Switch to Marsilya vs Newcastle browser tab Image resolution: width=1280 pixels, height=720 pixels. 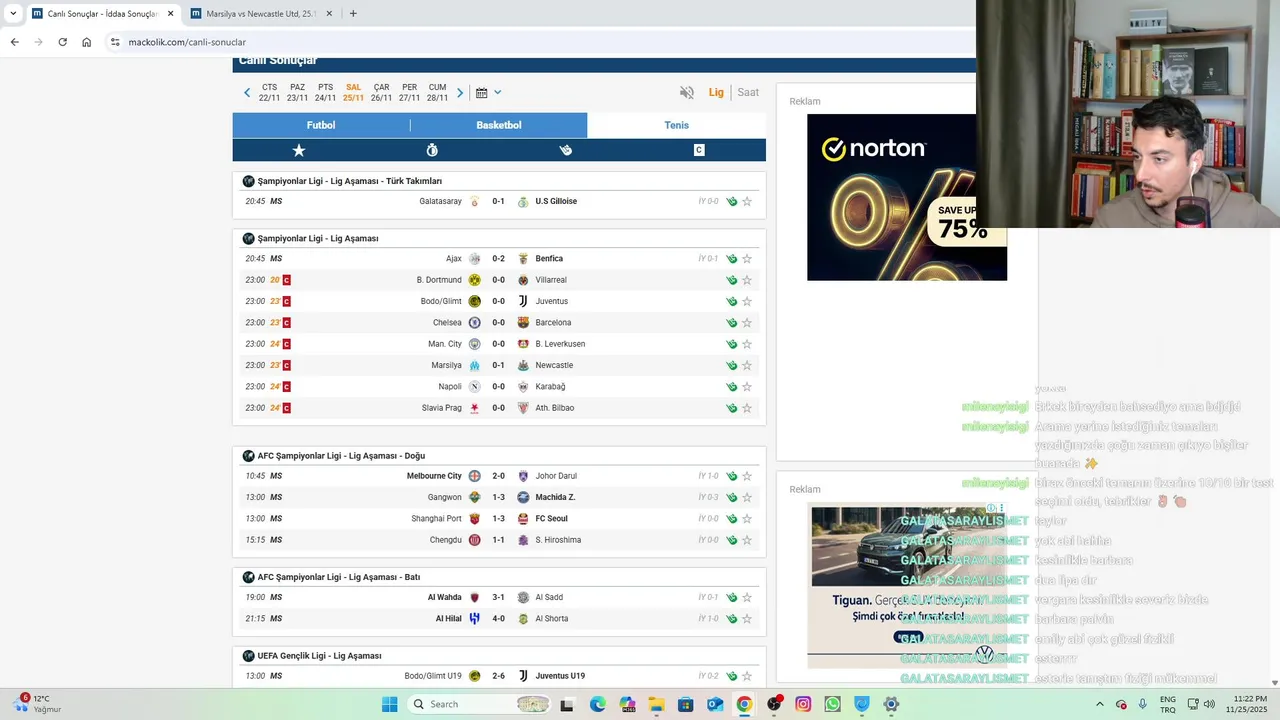260,13
